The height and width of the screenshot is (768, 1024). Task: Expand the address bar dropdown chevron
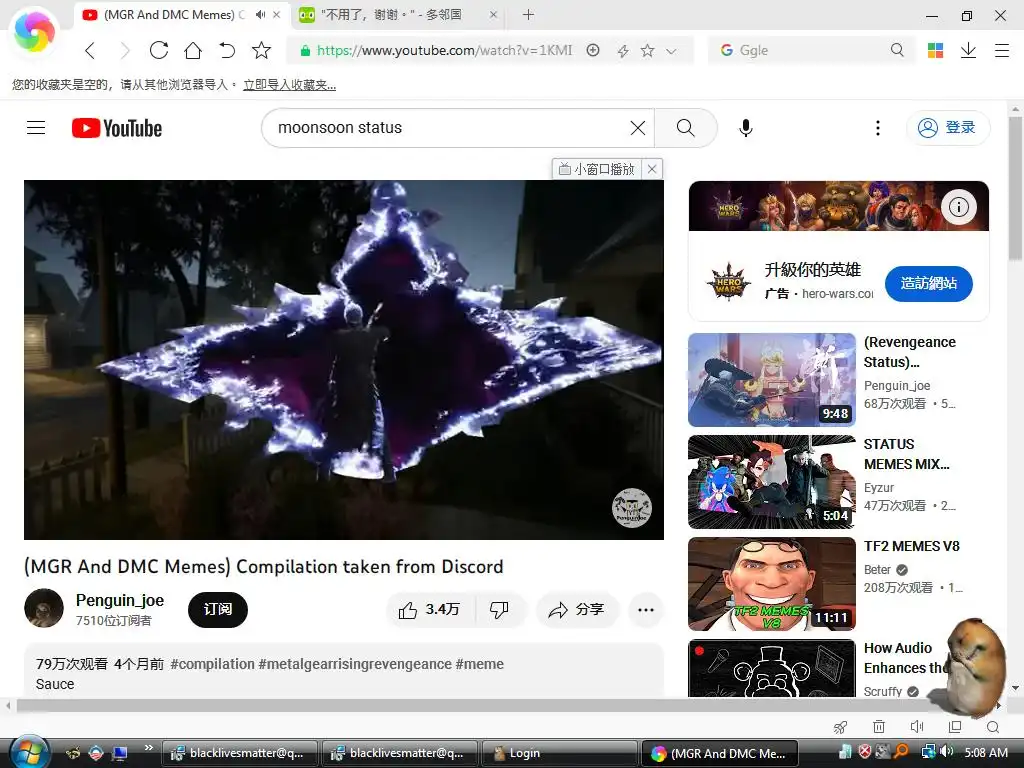[x=671, y=51]
